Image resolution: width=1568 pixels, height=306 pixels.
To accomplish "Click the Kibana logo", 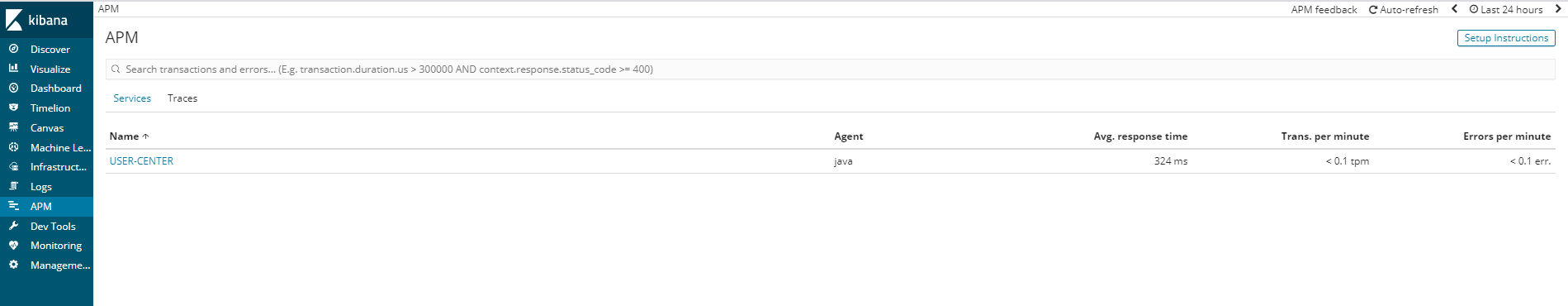I will tap(37, 20).
